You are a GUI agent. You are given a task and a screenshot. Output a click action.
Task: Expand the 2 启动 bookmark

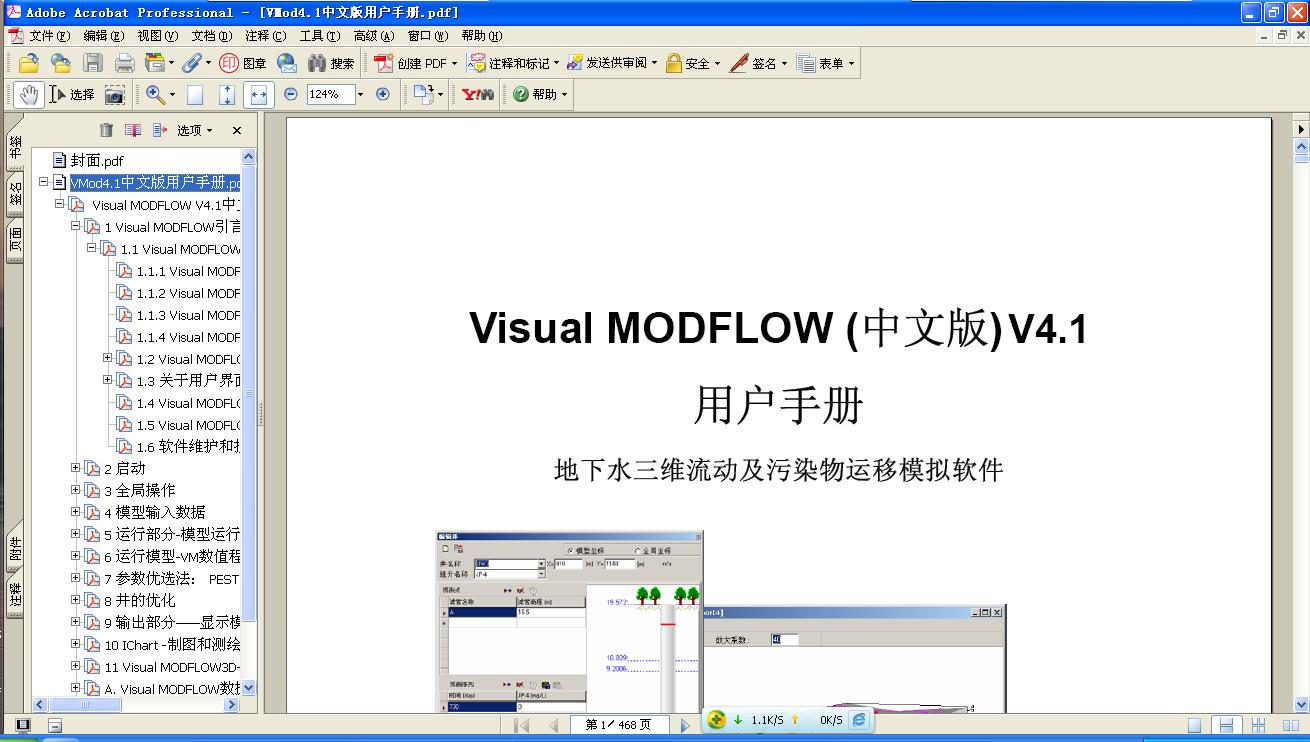(76, 468)
